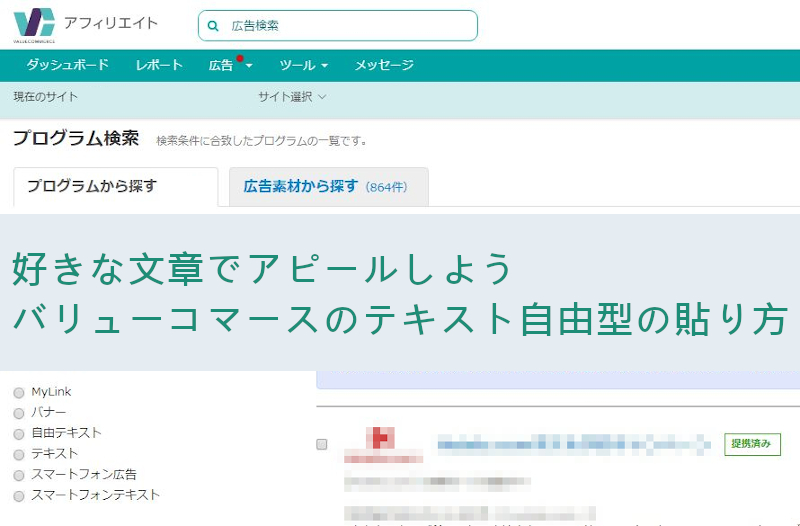This screenshot has height=526, width=800.
Task: Click the blurred advertiser logo thumbnail
Action: (383, 444)
